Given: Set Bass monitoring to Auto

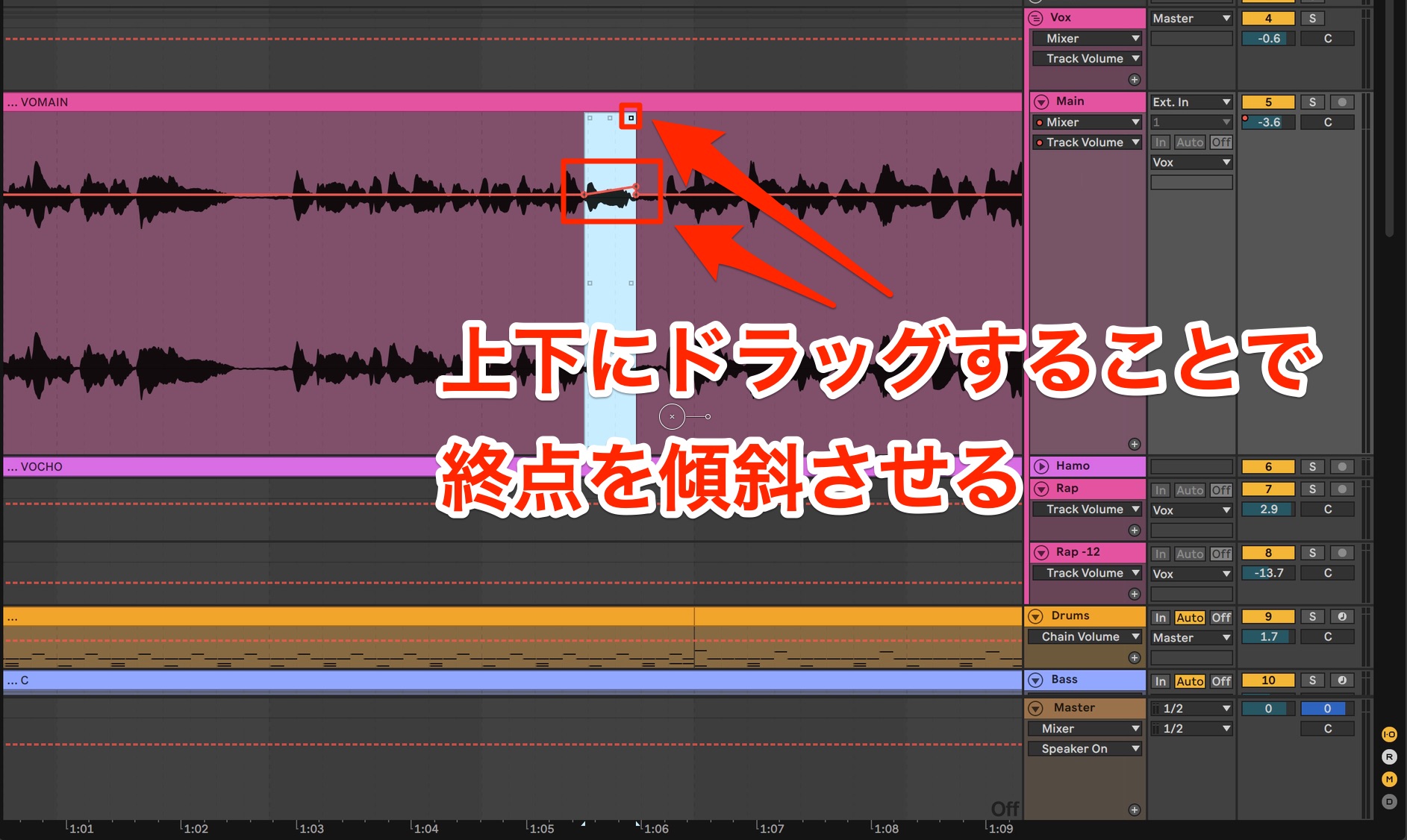Looking at the screenshot, I should coord(1190,681).
